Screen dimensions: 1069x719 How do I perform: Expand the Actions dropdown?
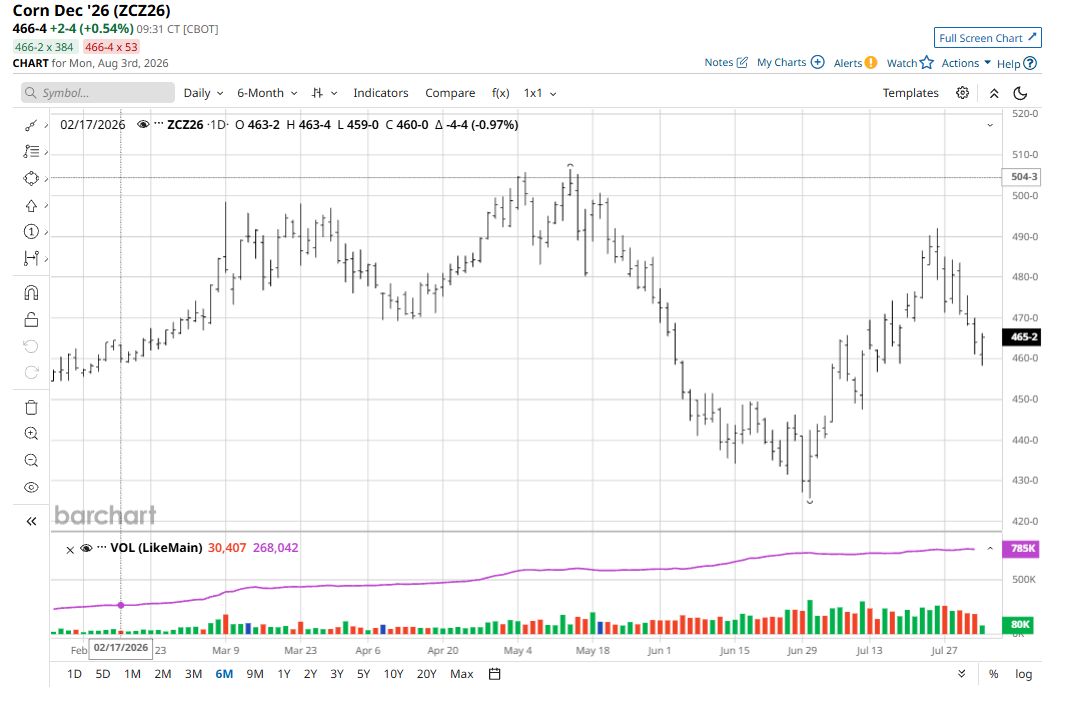[x=965, y=63]
